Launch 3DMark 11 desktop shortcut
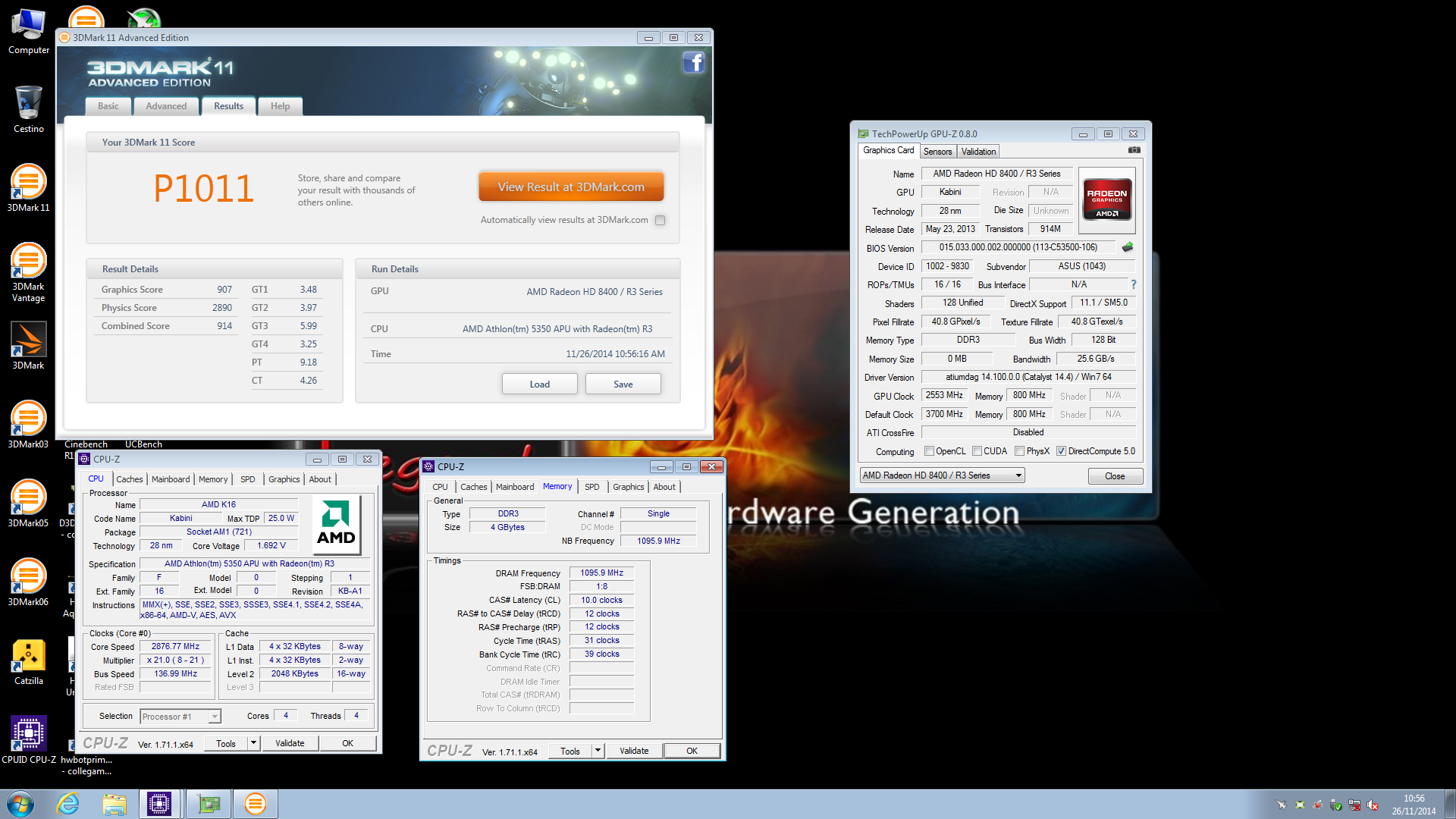Image resolution: width=1456 pixels, height=819 pixels. [29, 188]
